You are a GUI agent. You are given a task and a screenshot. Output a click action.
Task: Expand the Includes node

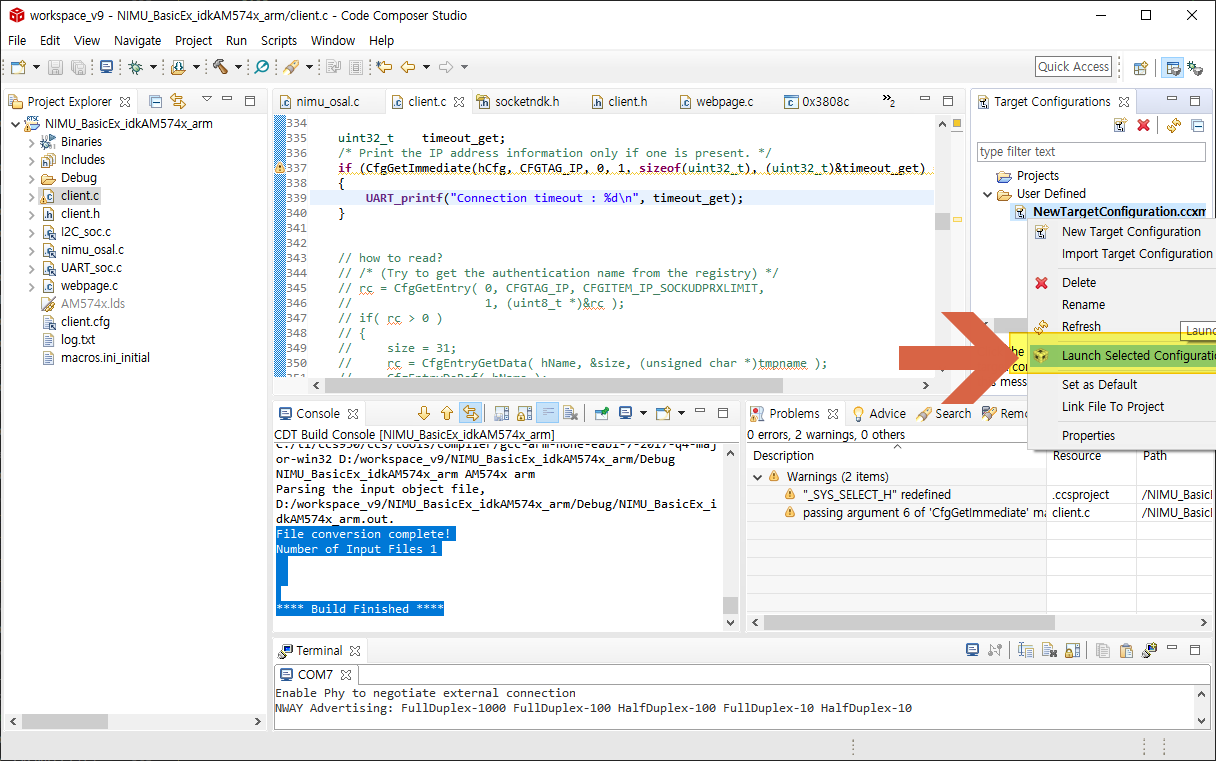tap(31, 160)
